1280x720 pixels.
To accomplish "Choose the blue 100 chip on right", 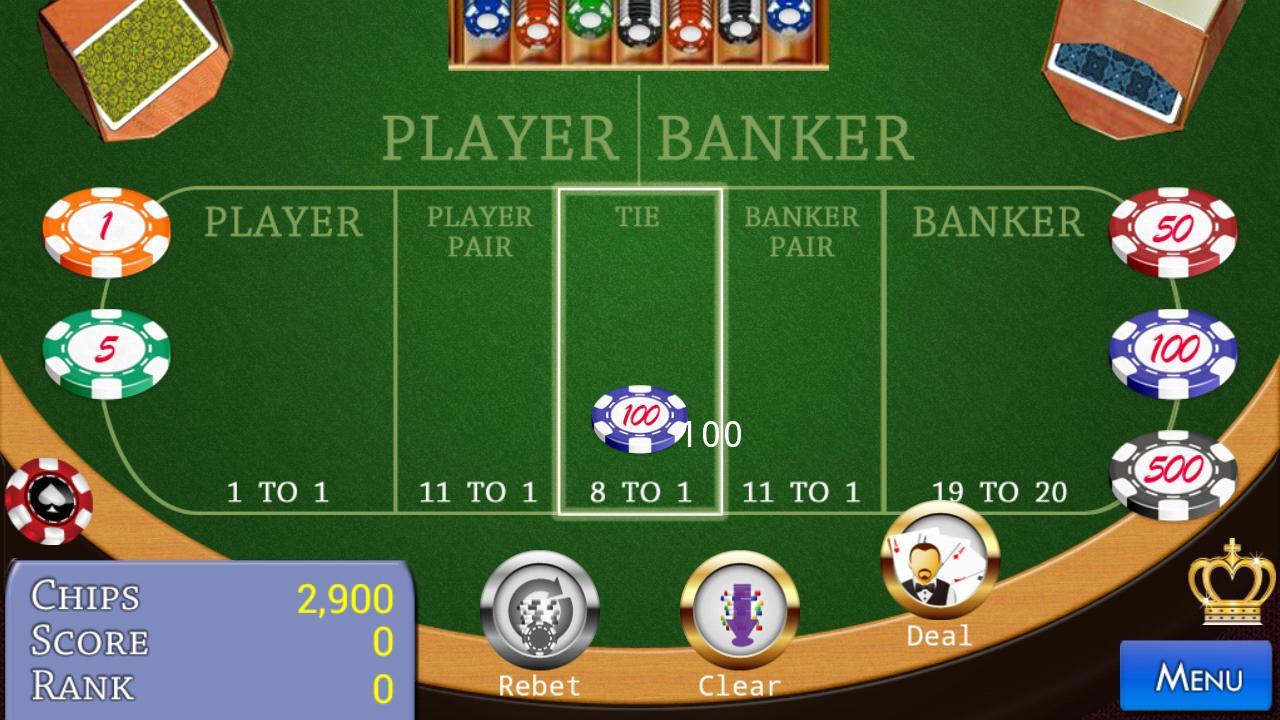I will click(x=1173, y=353).
